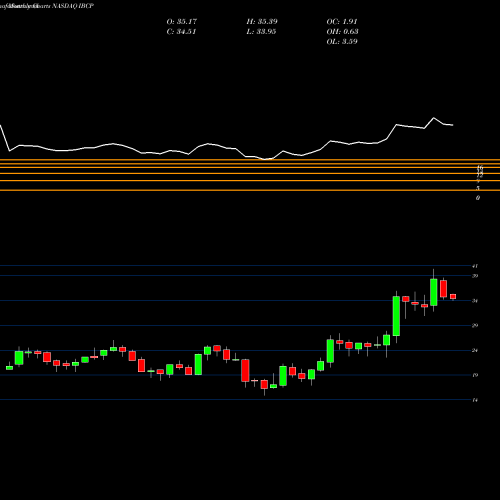This screenshot has height=500, width=500.
Task: Click the 14 price axis label
Action: click(x=475, y=400)
